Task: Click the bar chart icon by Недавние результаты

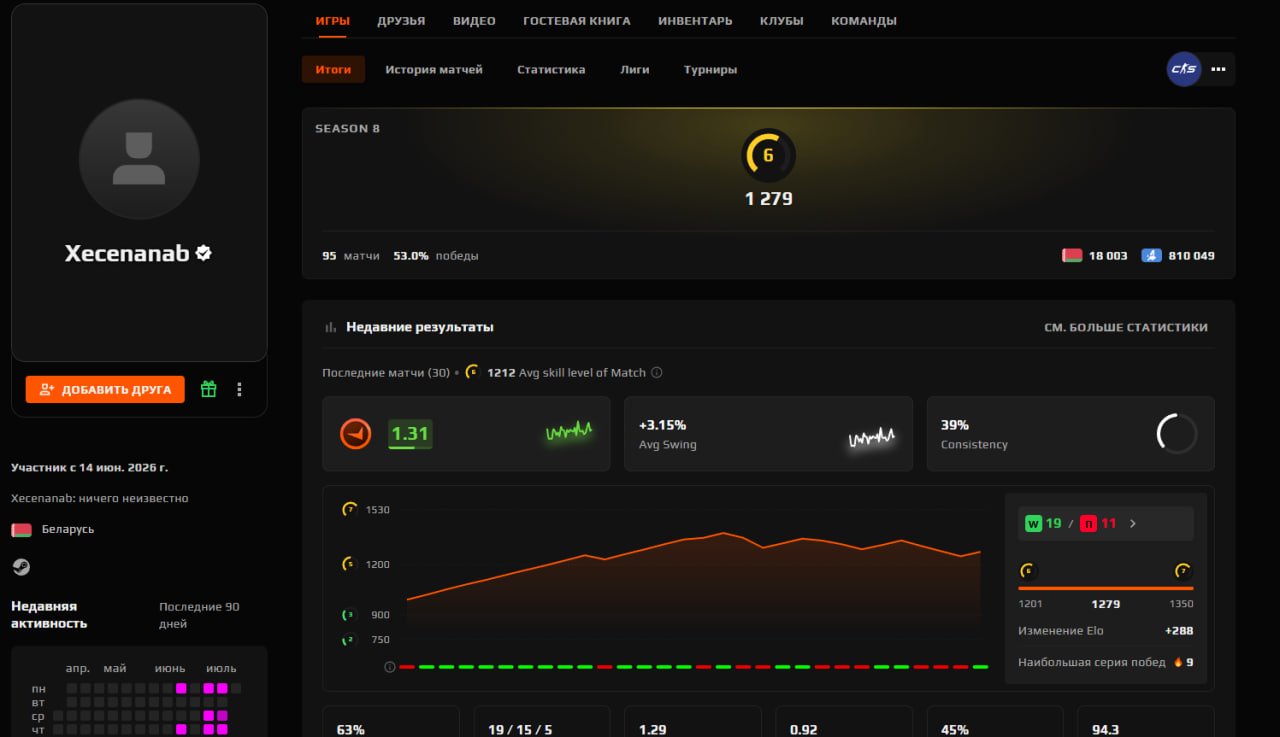Action: [x=330, y=327]
